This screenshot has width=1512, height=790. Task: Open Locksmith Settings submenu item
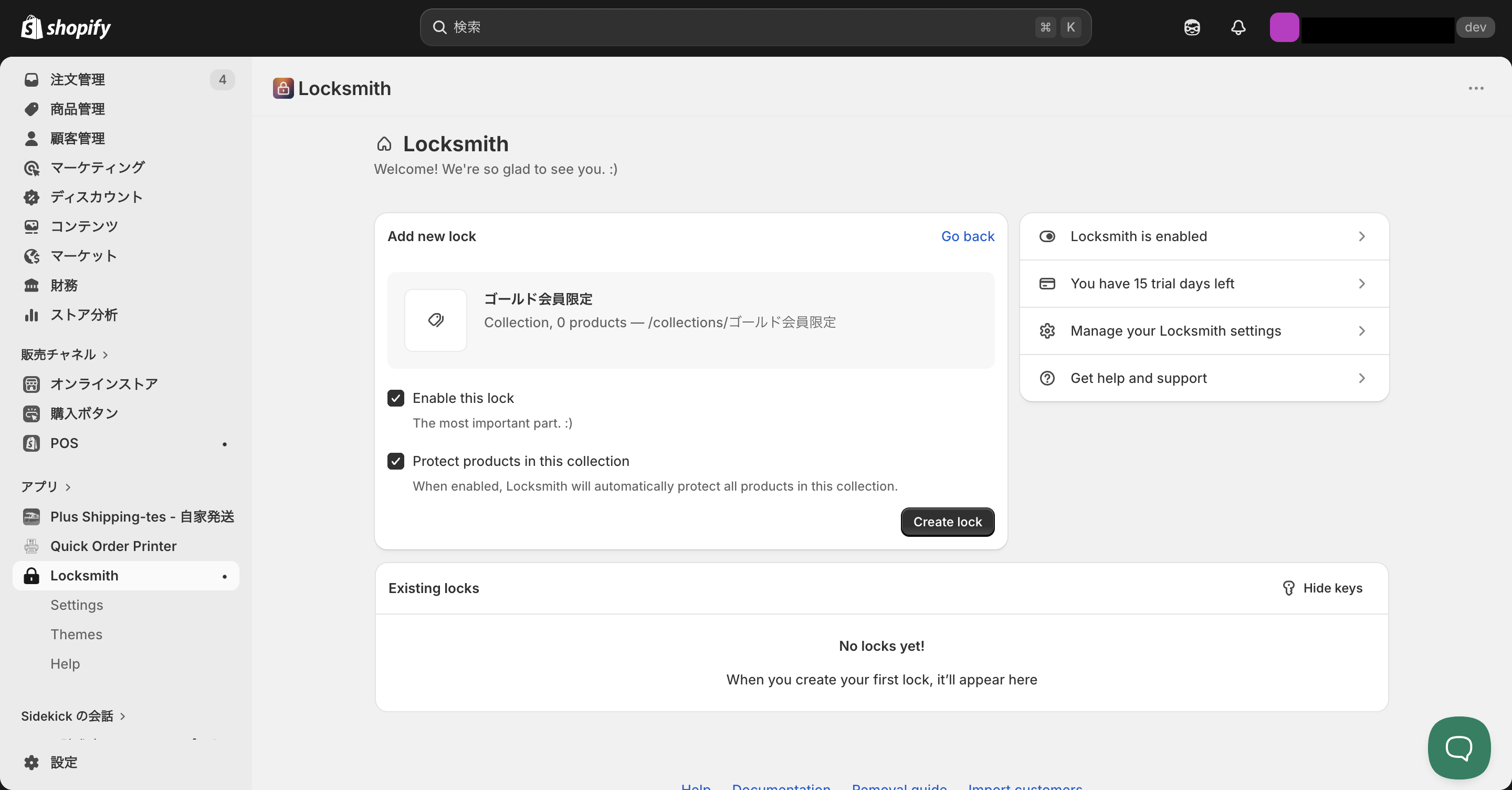point(77,605)
